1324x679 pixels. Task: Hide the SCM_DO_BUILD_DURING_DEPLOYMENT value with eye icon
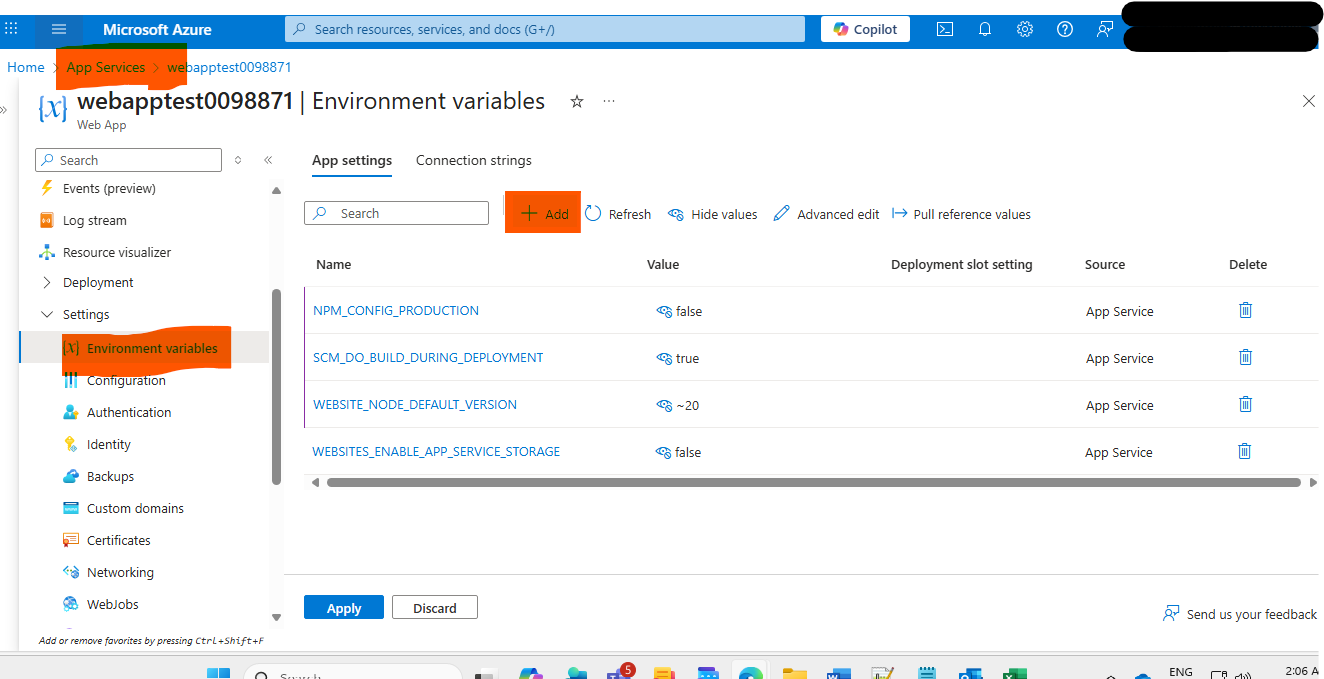[663, 358]
